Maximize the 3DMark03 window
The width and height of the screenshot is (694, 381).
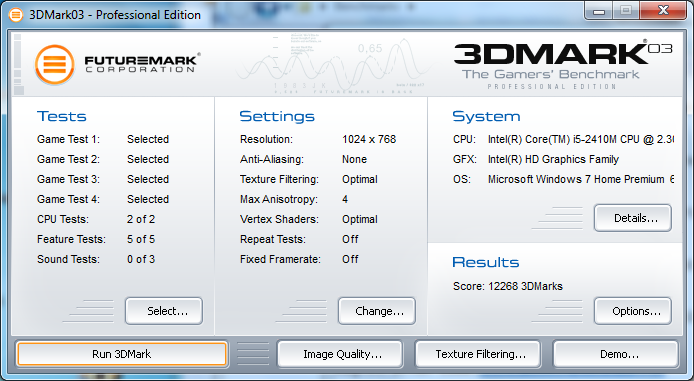tap(626, 11)
